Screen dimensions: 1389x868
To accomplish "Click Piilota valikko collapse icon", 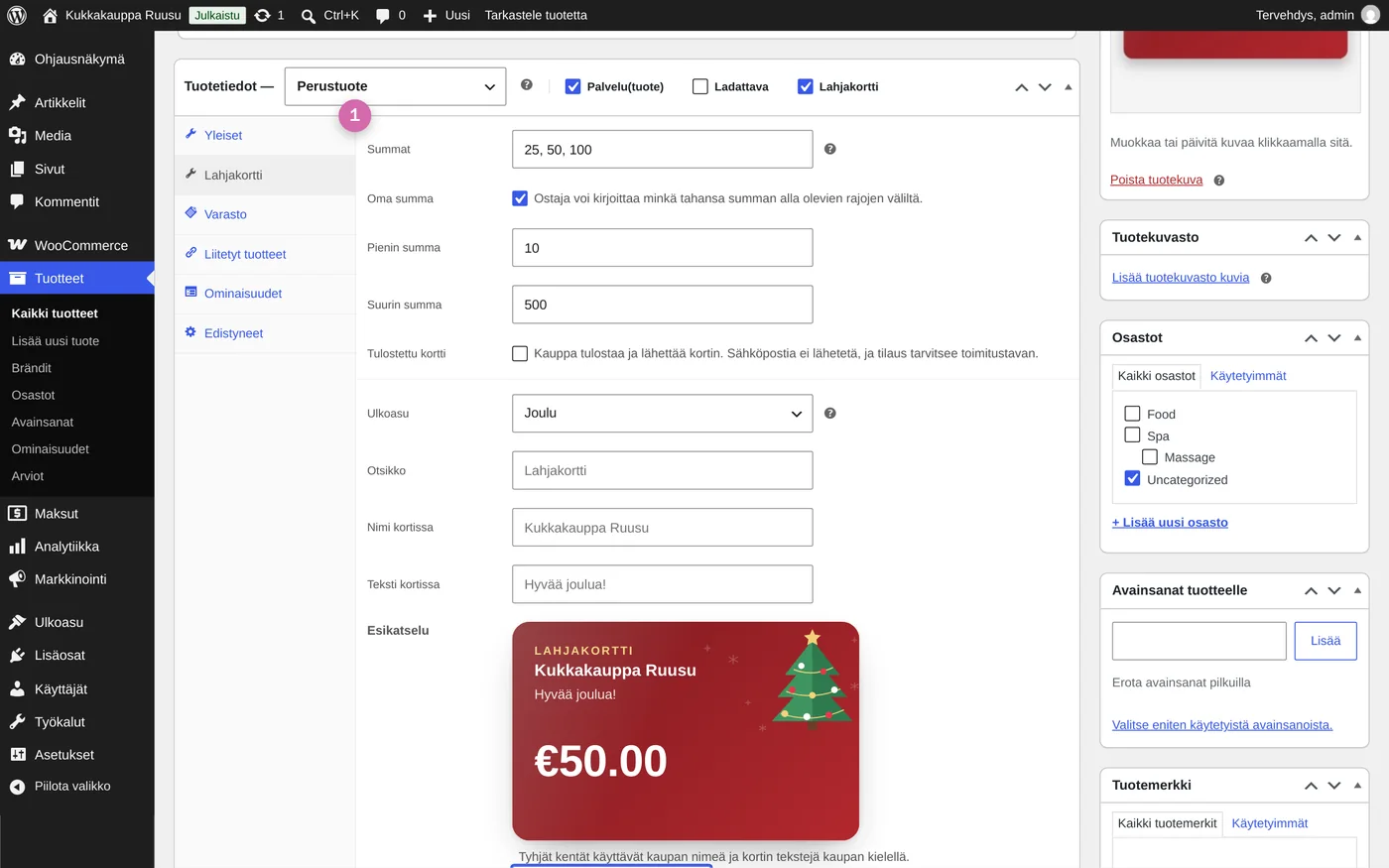I will [x=17, y=787].
